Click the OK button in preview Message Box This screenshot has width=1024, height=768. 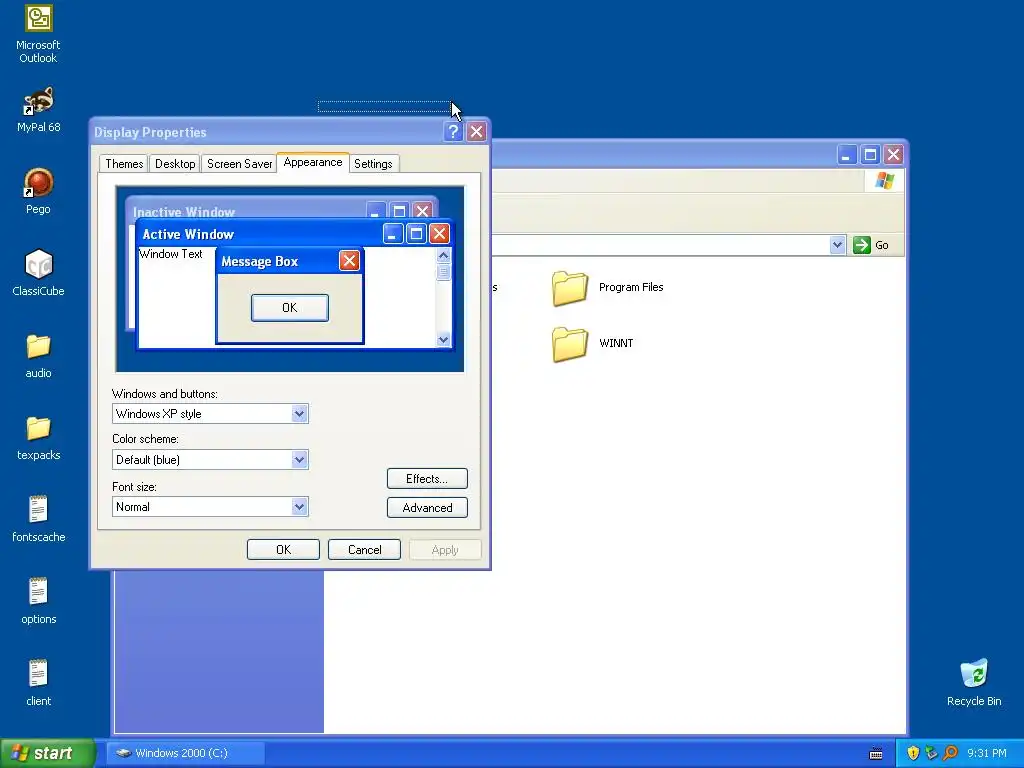[x=290, y=308]
